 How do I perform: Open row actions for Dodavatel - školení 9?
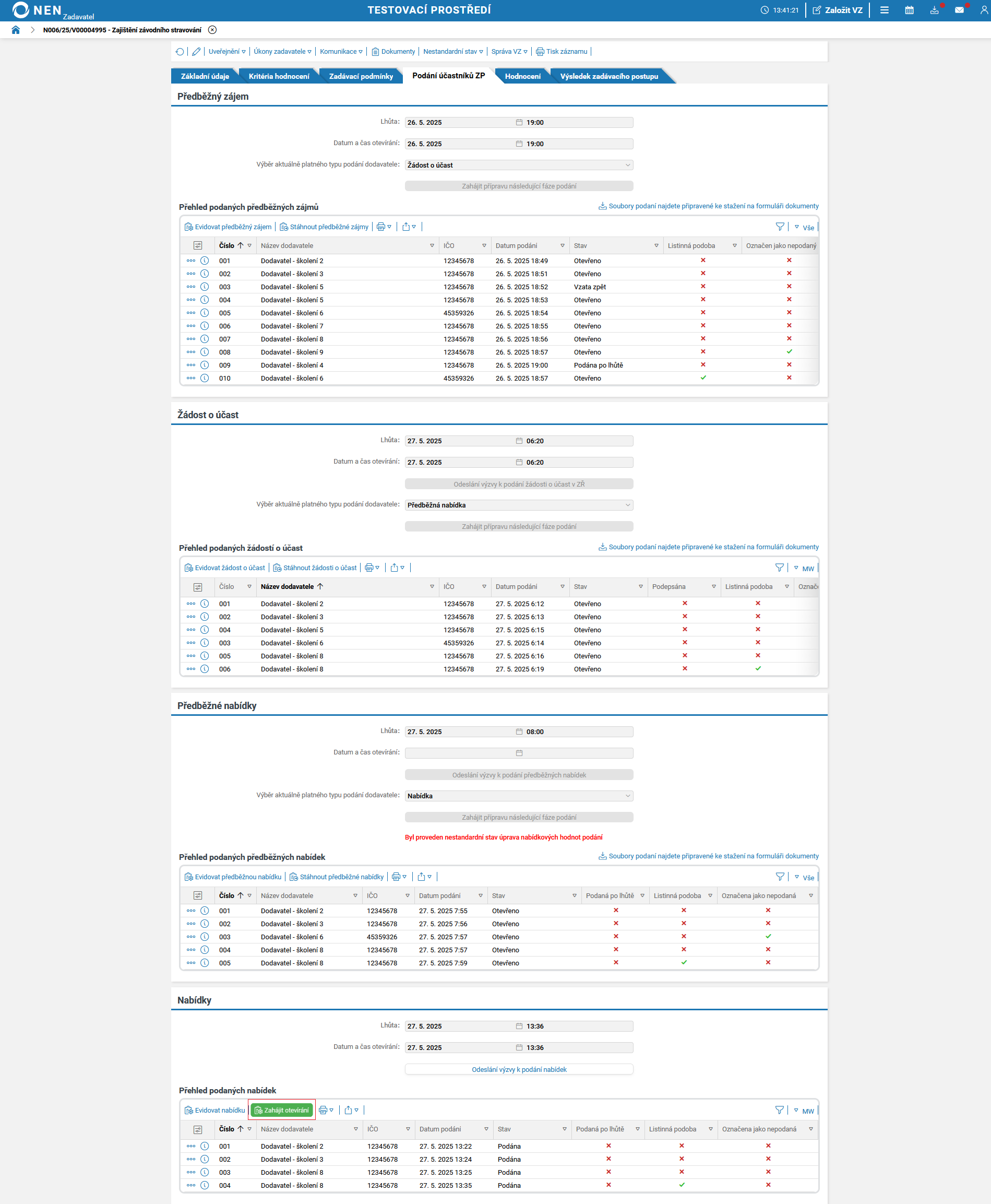tap(190, 352)
